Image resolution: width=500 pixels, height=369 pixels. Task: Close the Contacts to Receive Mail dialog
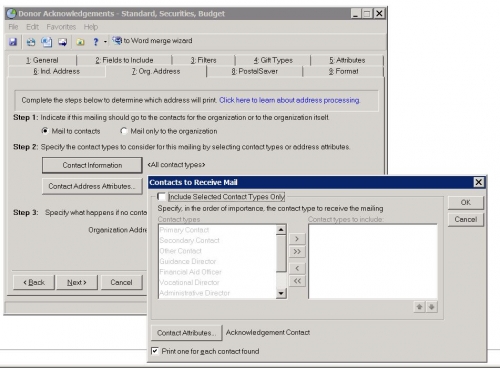[x=479, y=182]
